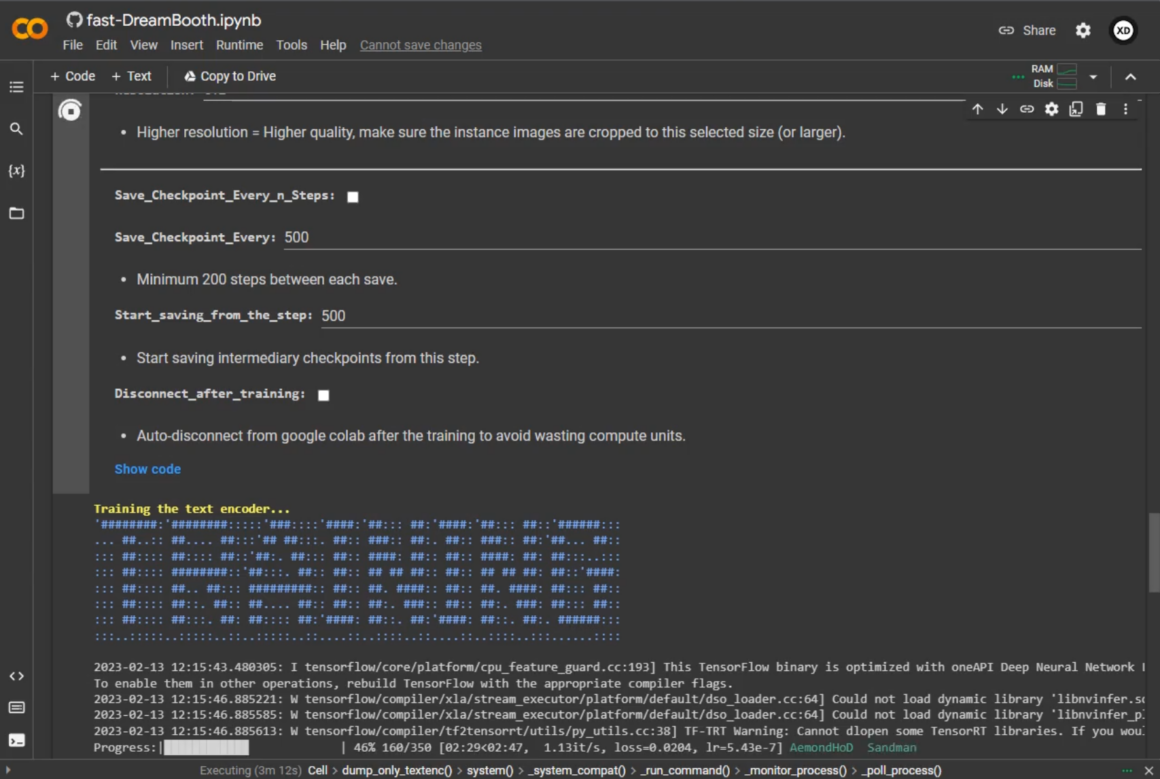The width and height of the screenshot is (1160, 779).
Task: Enable Save_Checkpoint_Every_n_Steps checkbox
Action: coord(353,197)
